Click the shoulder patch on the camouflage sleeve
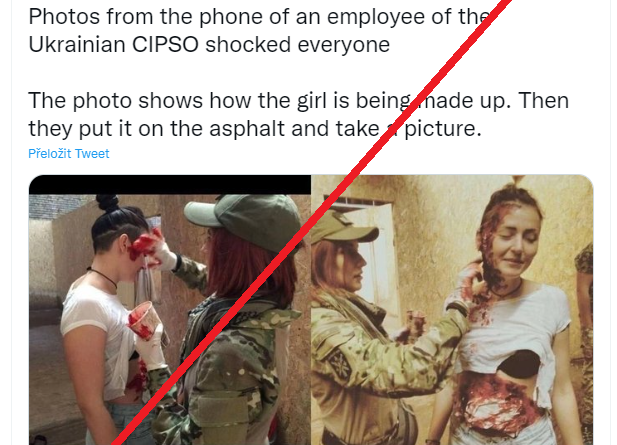This screenshot has width=617, height=445. 339,363
